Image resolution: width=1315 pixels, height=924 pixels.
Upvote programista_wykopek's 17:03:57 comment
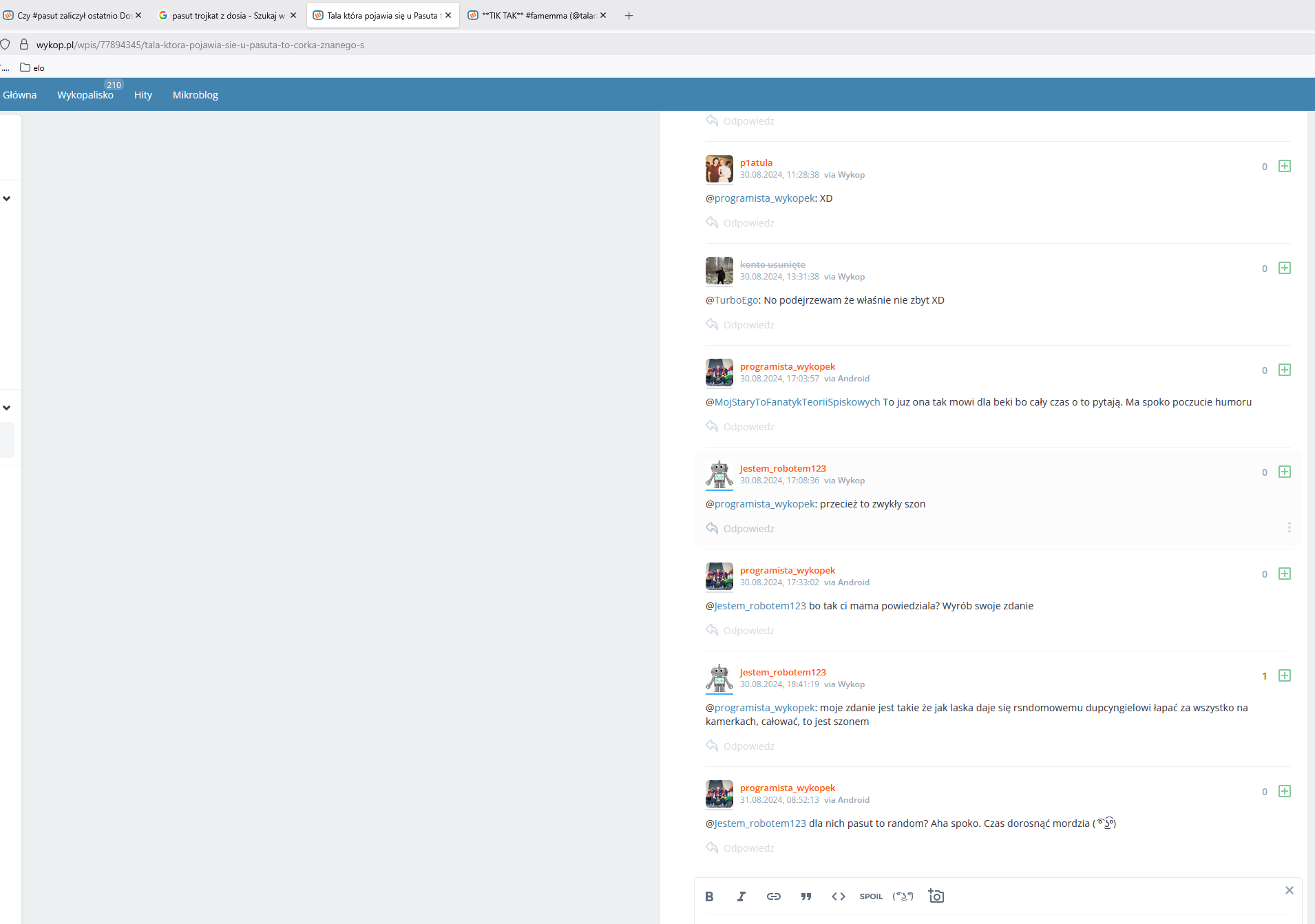[x=1285, y=370]
